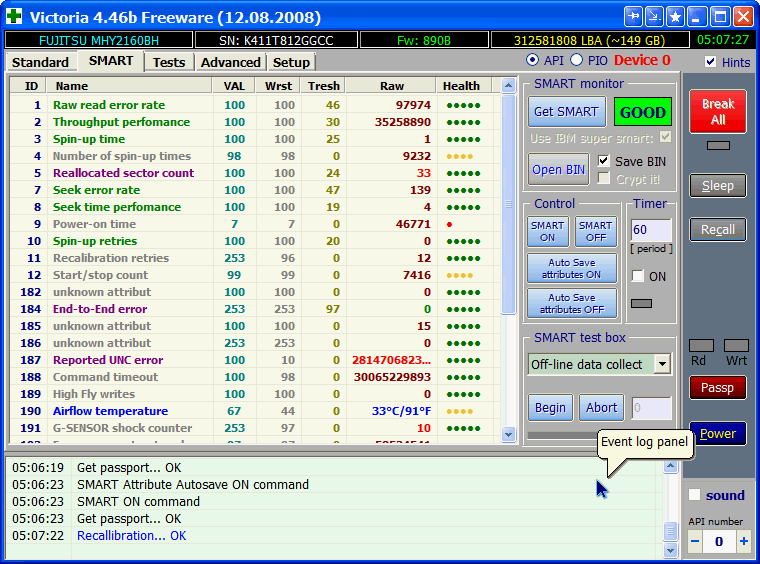Click the SMART ON button
Image resolution: width=760 pixels, height=564 pixels.
547,232
